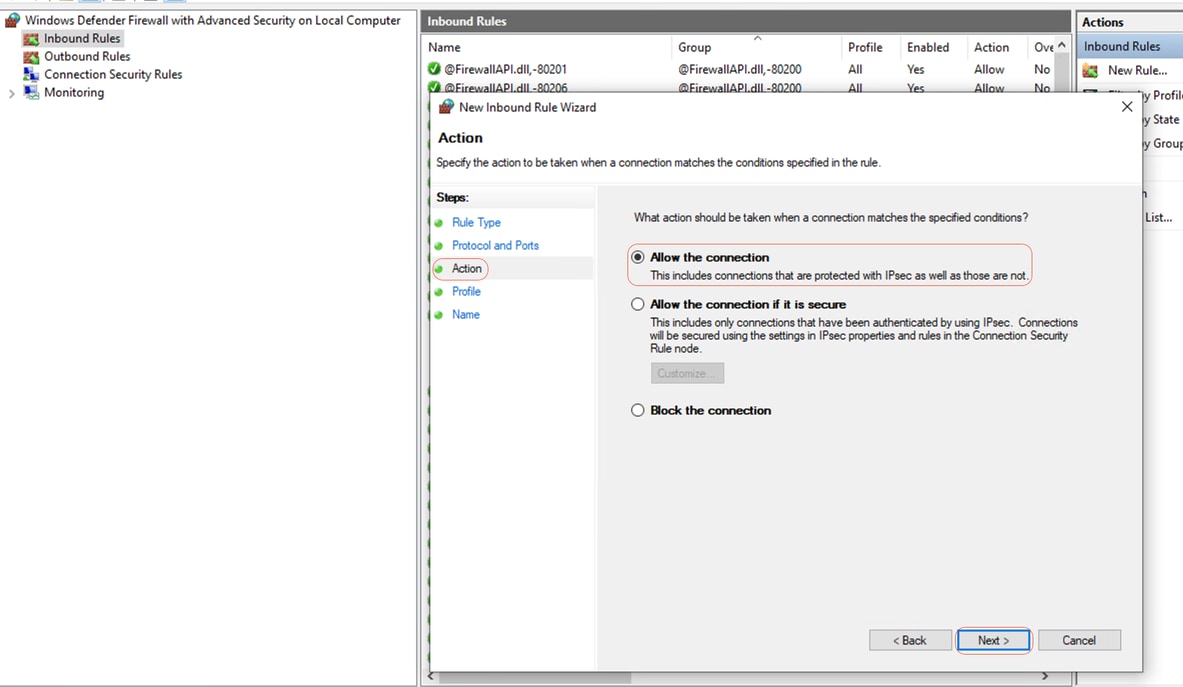Click the Connection Security Rules icon
This screenshot has height=687, width=1183.
pos(31,75)
